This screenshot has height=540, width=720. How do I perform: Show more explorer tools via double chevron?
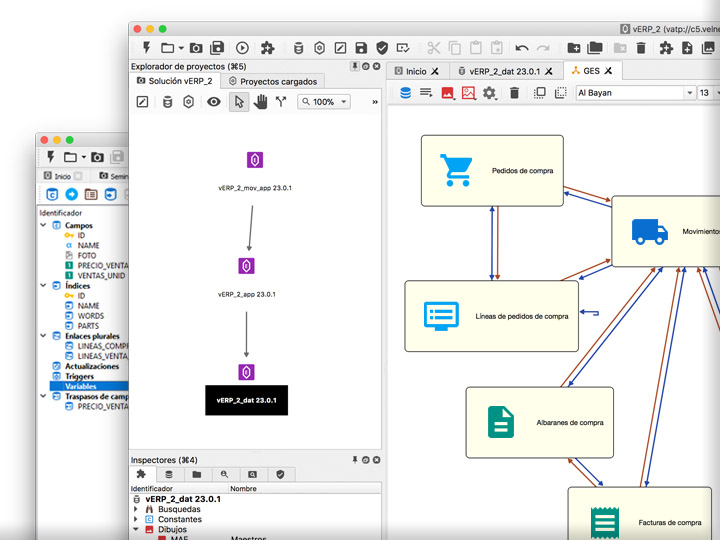[x=375, y=102]
